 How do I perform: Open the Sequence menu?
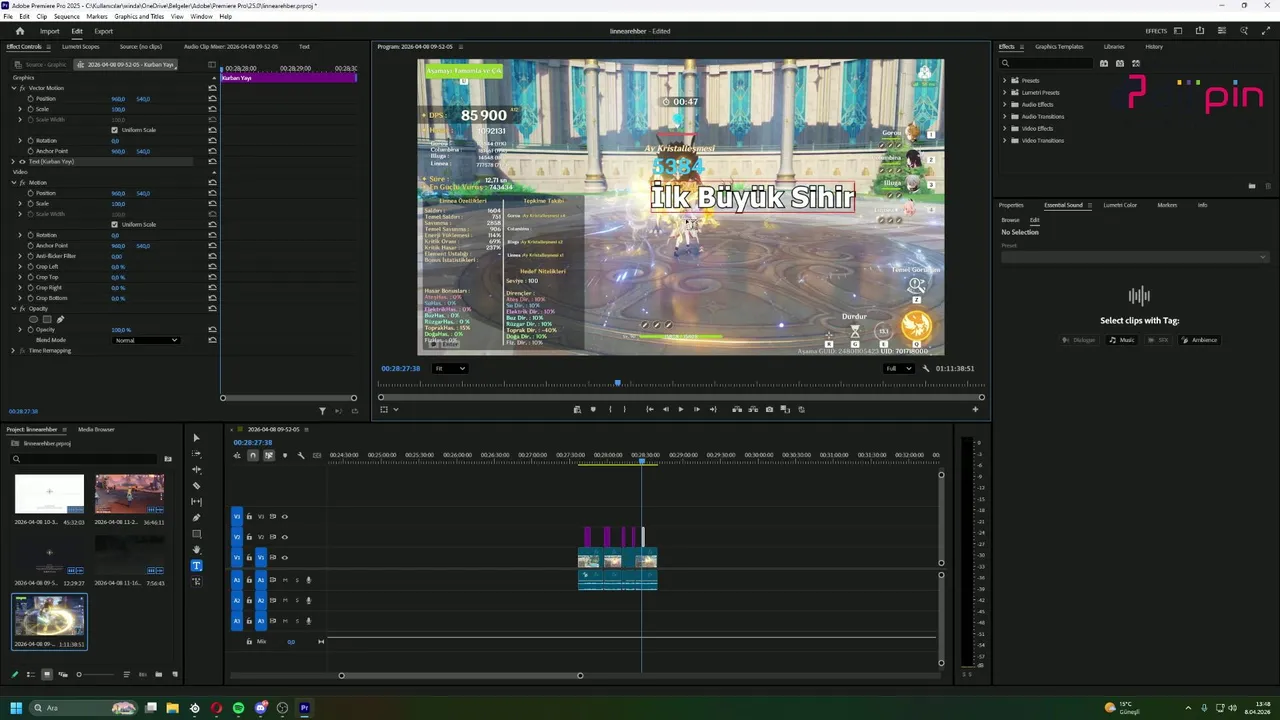(x=67, y=17)
